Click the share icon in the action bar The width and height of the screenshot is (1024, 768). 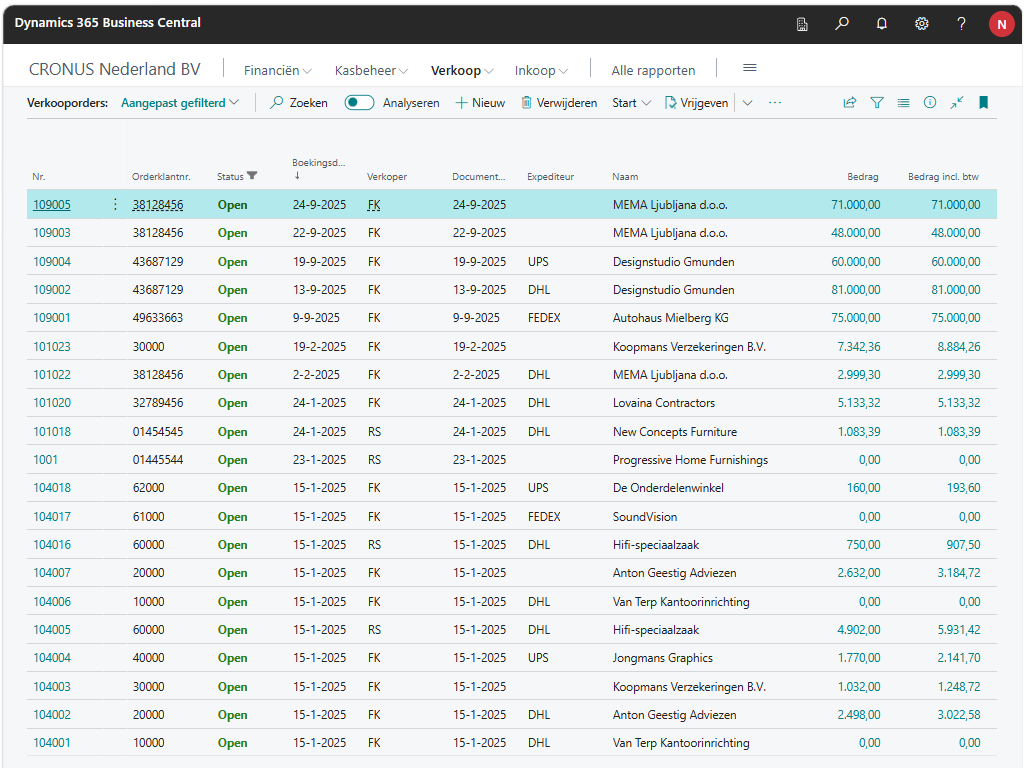850,102
